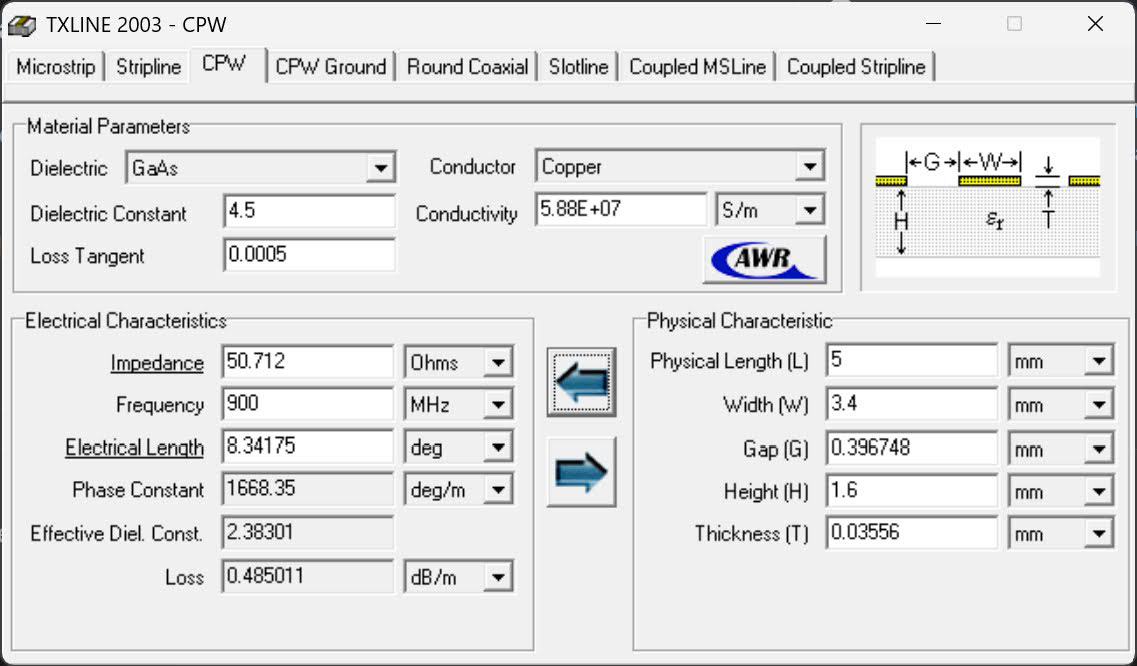Click the underlined Impedance label
The height and width of the screenshot is (666, 1137).
pyautogui.click(x=157, y=363)
